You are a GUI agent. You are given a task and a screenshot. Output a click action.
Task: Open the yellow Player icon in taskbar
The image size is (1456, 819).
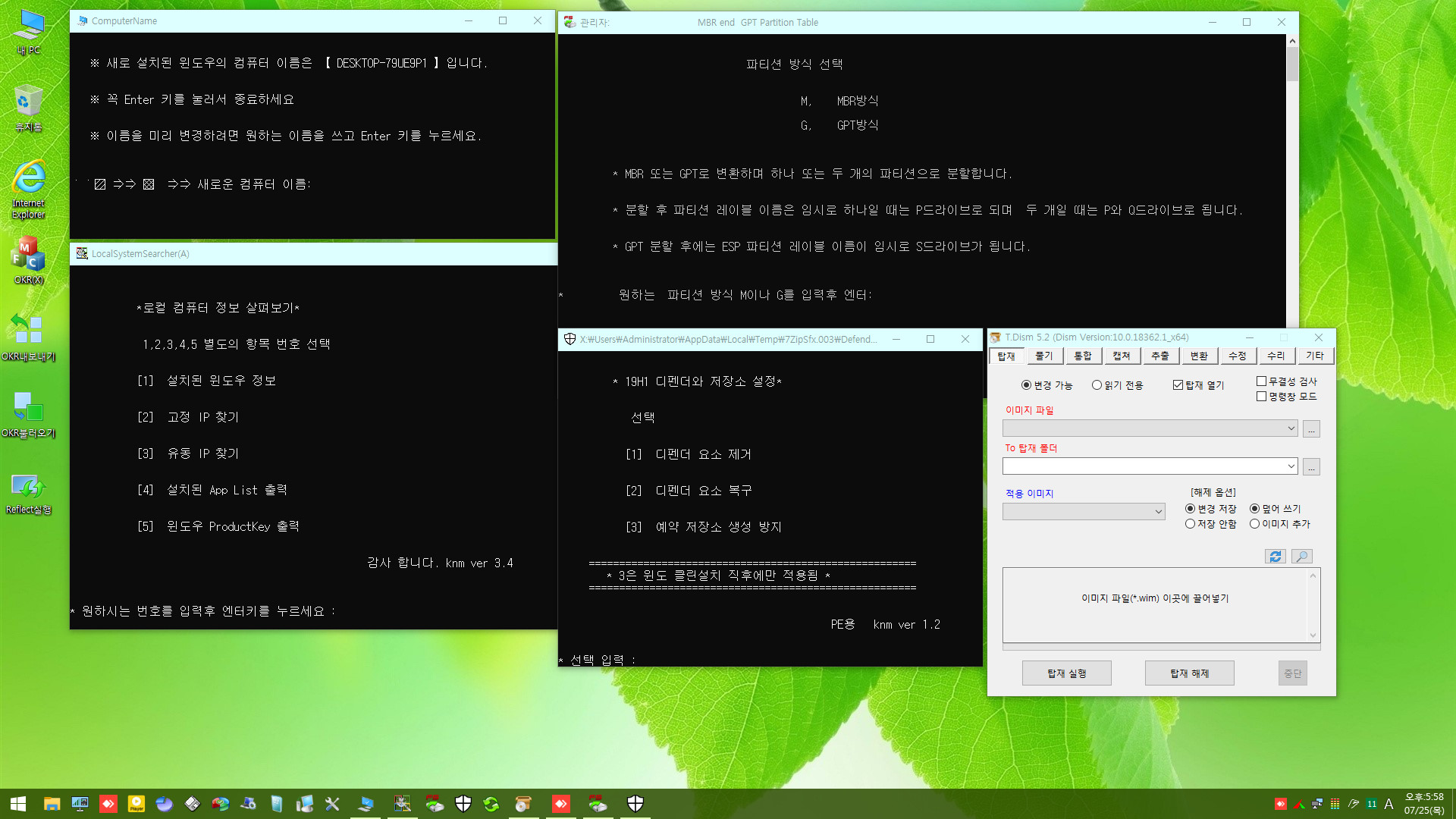point(136,804)
